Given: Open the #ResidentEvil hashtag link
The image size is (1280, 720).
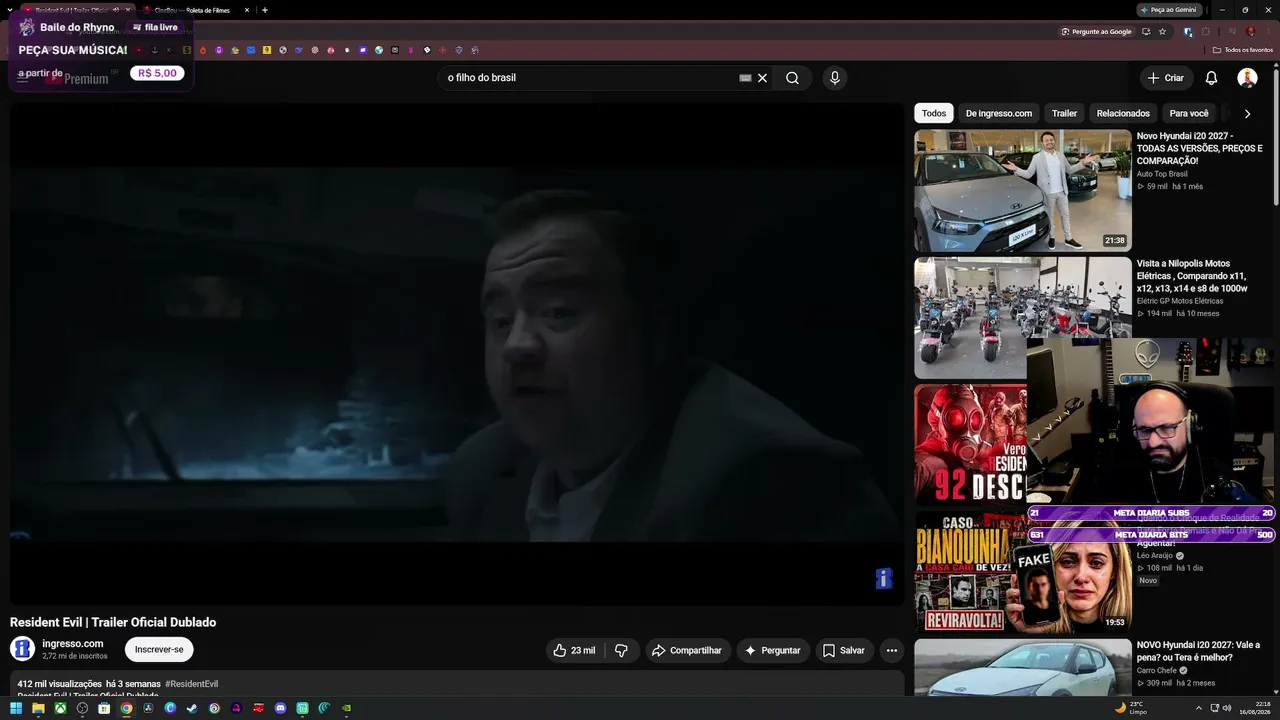Looking at the screenshot, I should coord(191,684).
